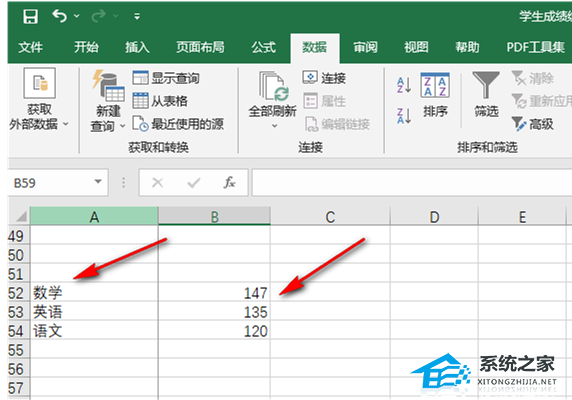Click inside the formula bar input
Screen dimensions: 572x400
tap(411, 182)
